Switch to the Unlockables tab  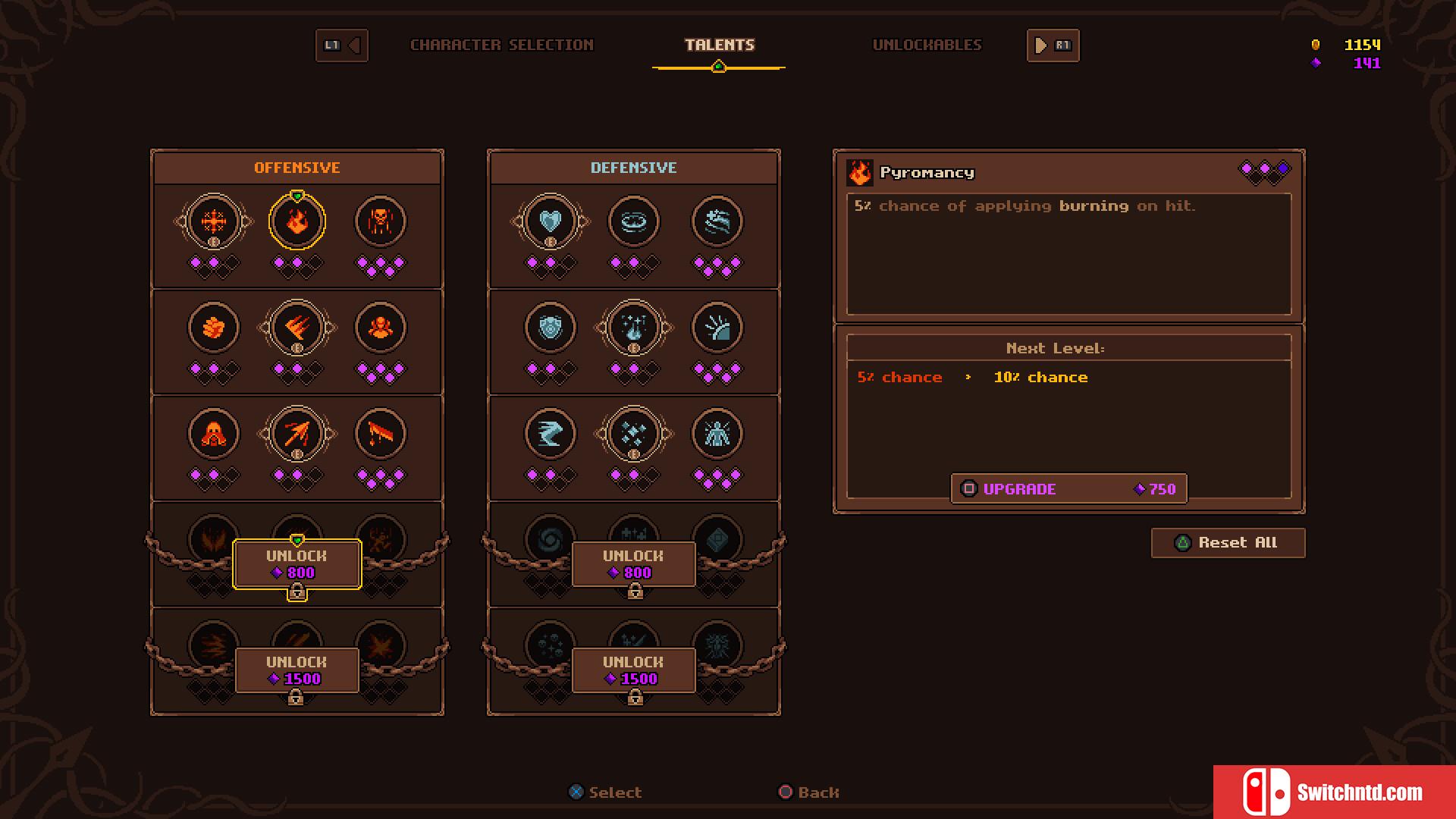coord(927,45)
